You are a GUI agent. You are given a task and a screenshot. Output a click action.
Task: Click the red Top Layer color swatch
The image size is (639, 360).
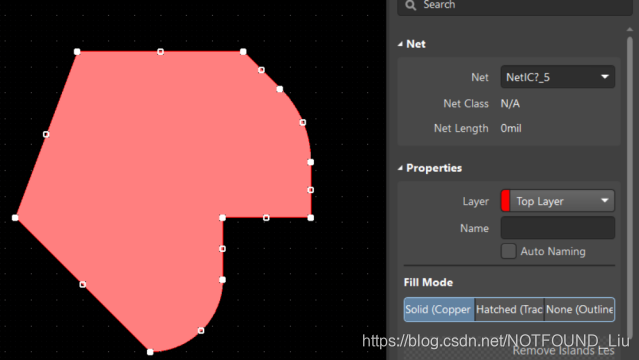coord(505,201)
